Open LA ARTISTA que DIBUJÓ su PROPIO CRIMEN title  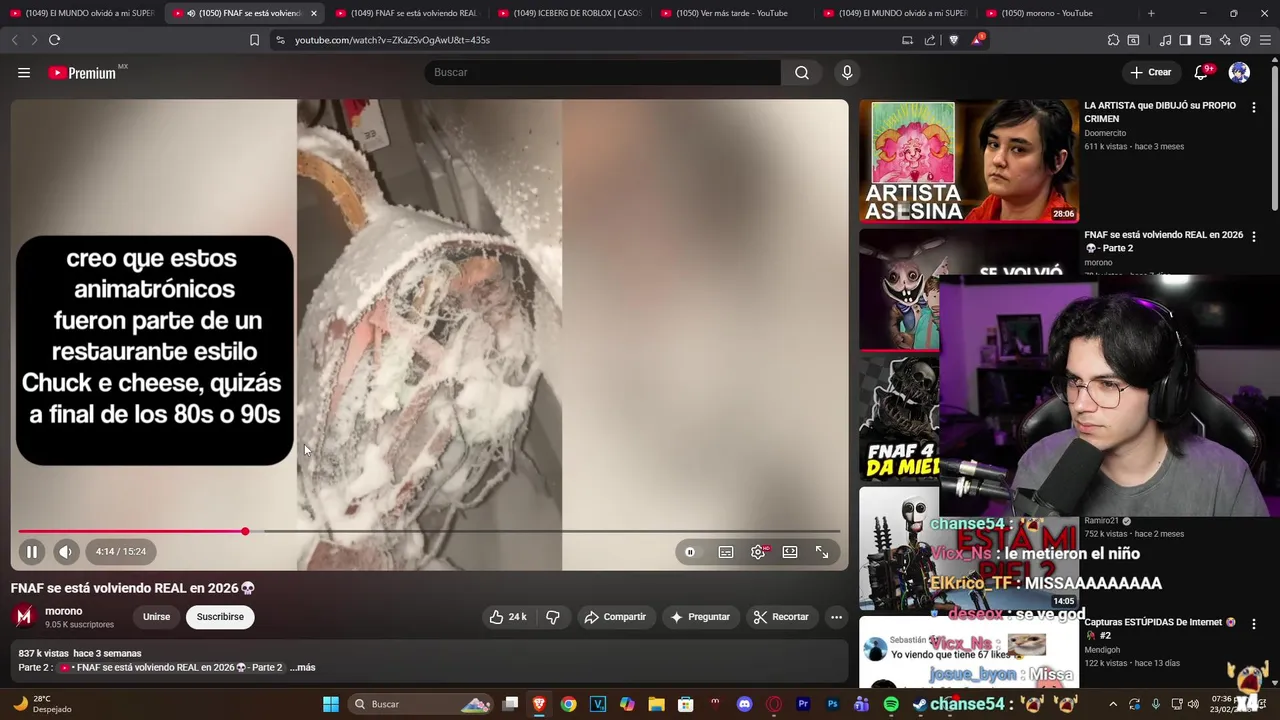point(1160,112)
